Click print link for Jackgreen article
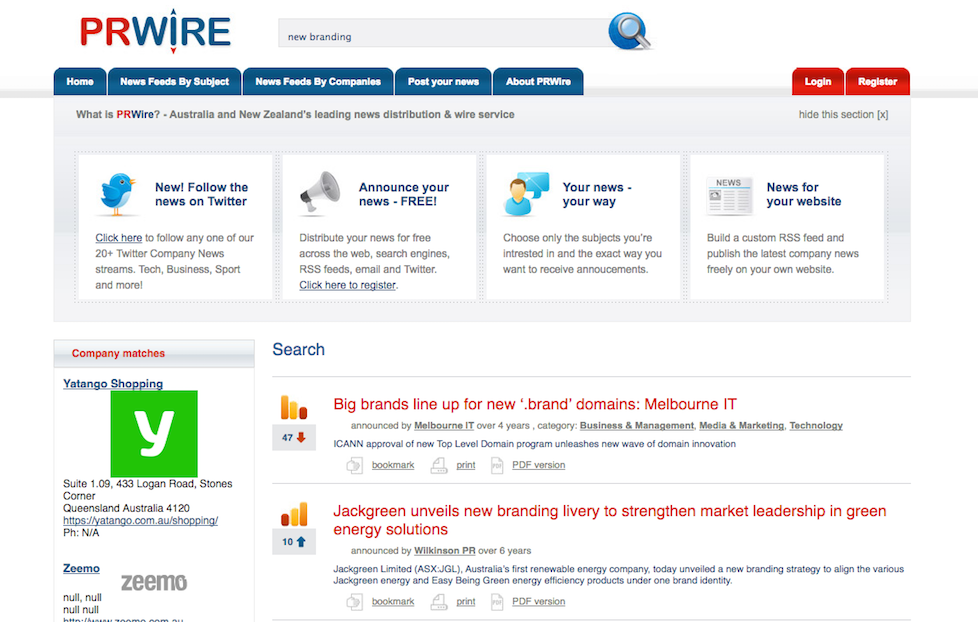 (466, 602)
